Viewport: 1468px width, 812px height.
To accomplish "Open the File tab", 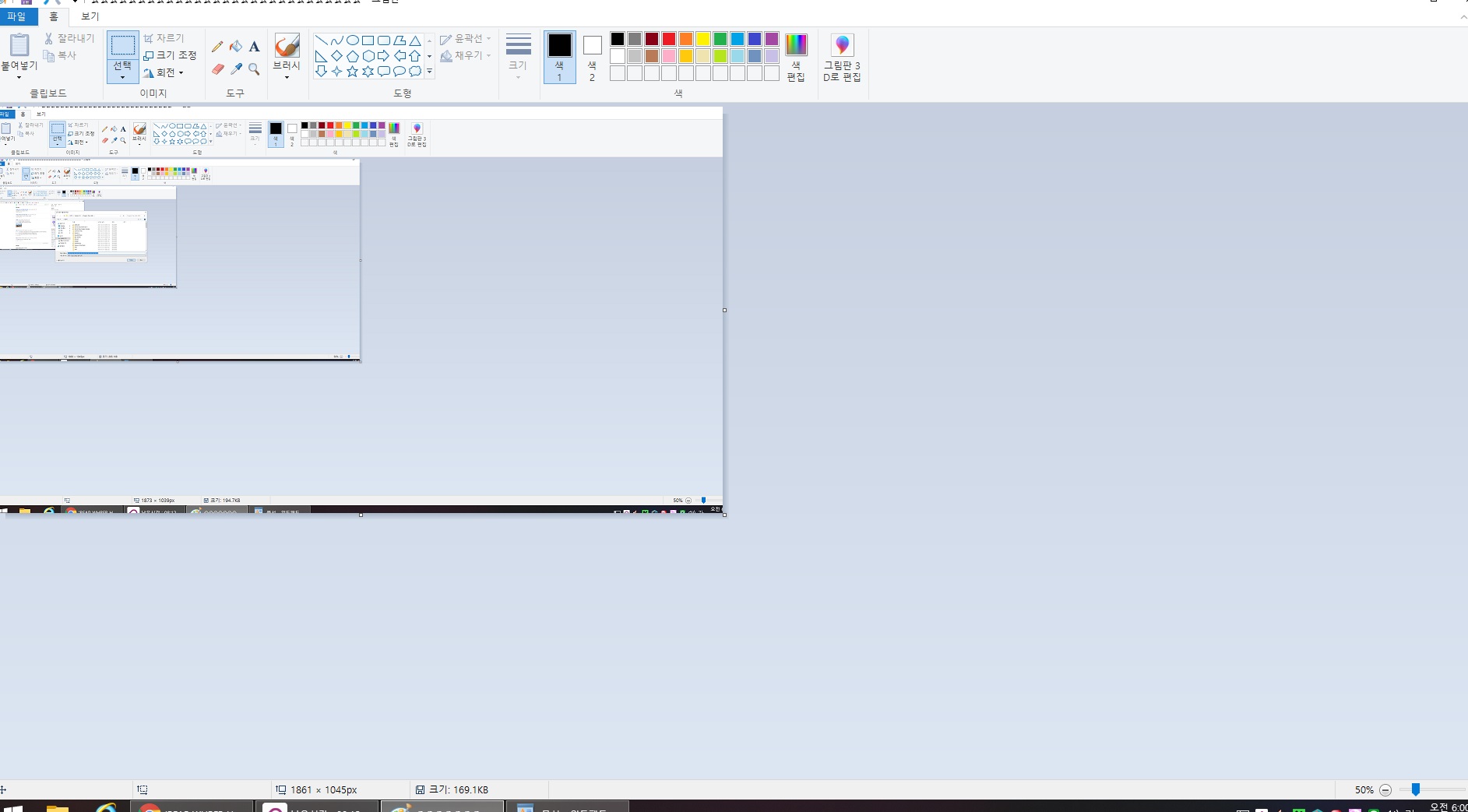I will pyautogui.click(x=17, y=16).
